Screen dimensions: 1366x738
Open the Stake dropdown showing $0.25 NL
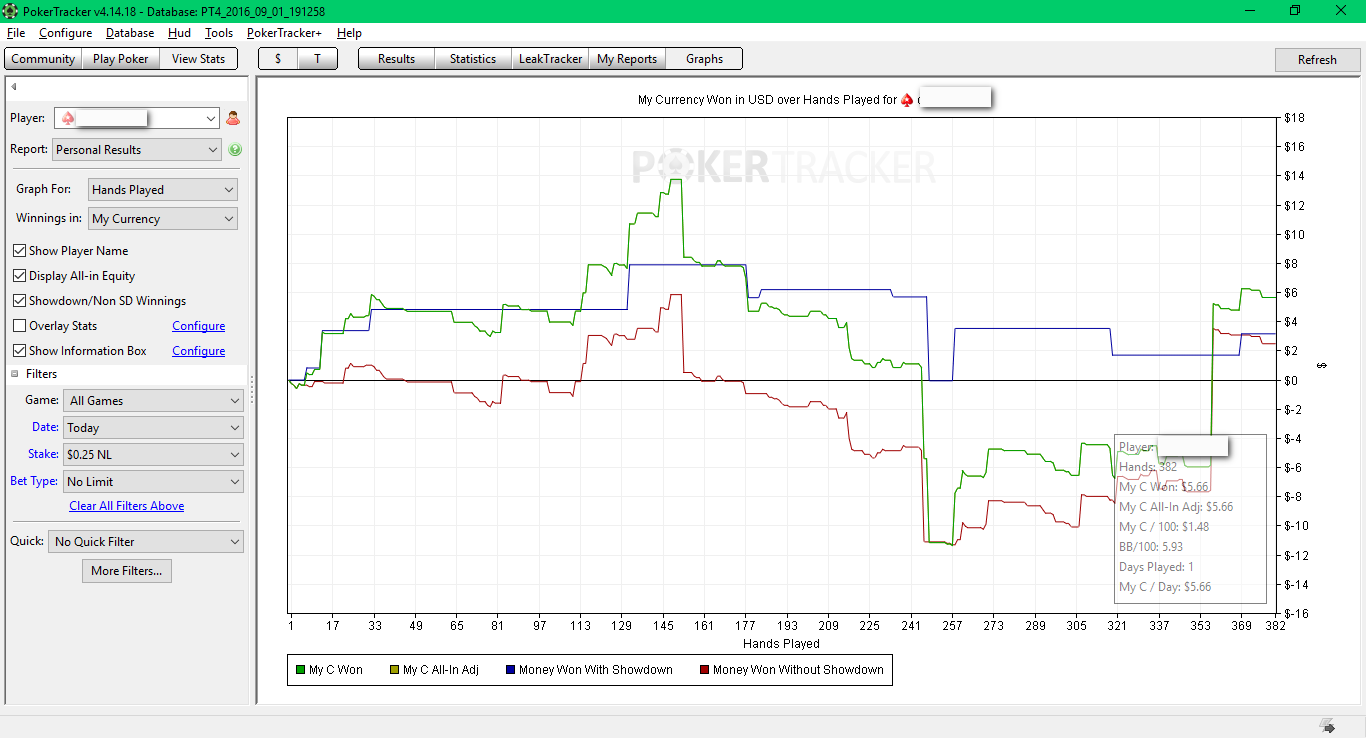pyautogui.click(x=153, y=455)
